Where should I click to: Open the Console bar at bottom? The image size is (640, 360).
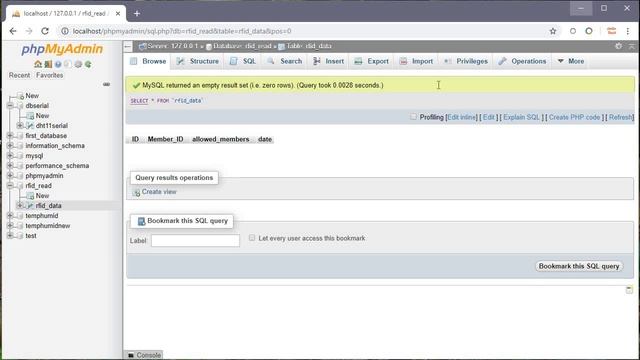144,355
